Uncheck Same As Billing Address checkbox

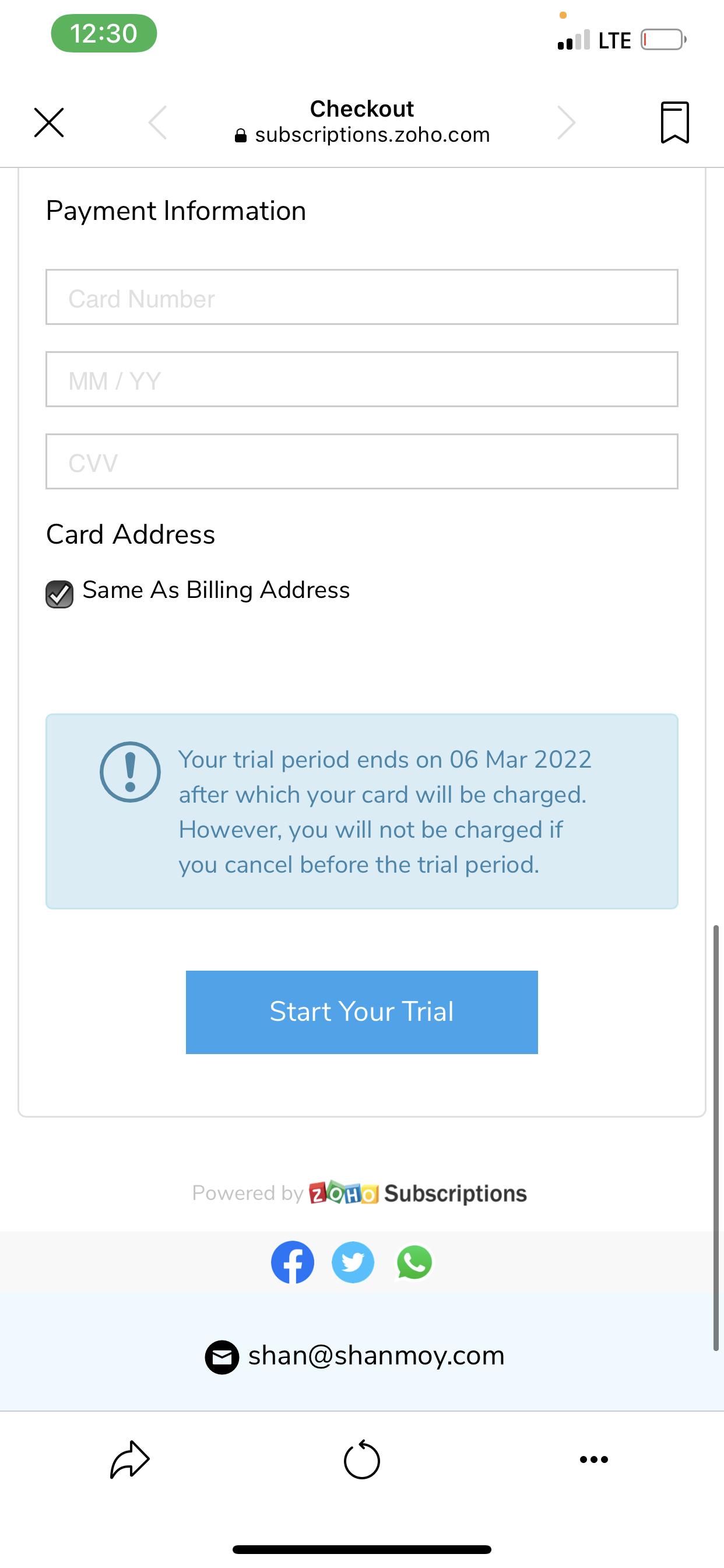(59, 594)
